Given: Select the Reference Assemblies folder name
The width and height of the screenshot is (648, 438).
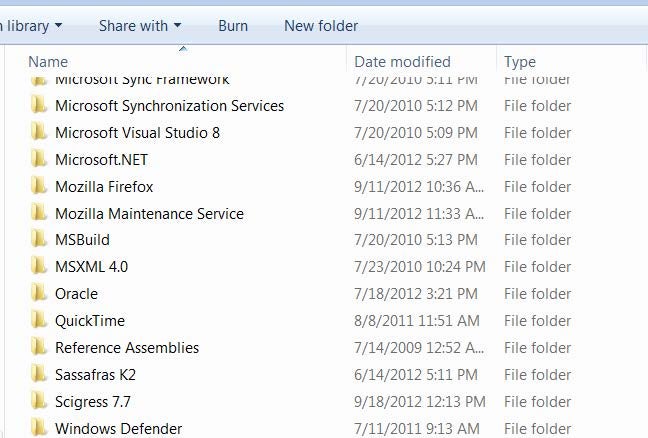Looking at the screenshot, I should pyautogui.click(x=127, y=348).
